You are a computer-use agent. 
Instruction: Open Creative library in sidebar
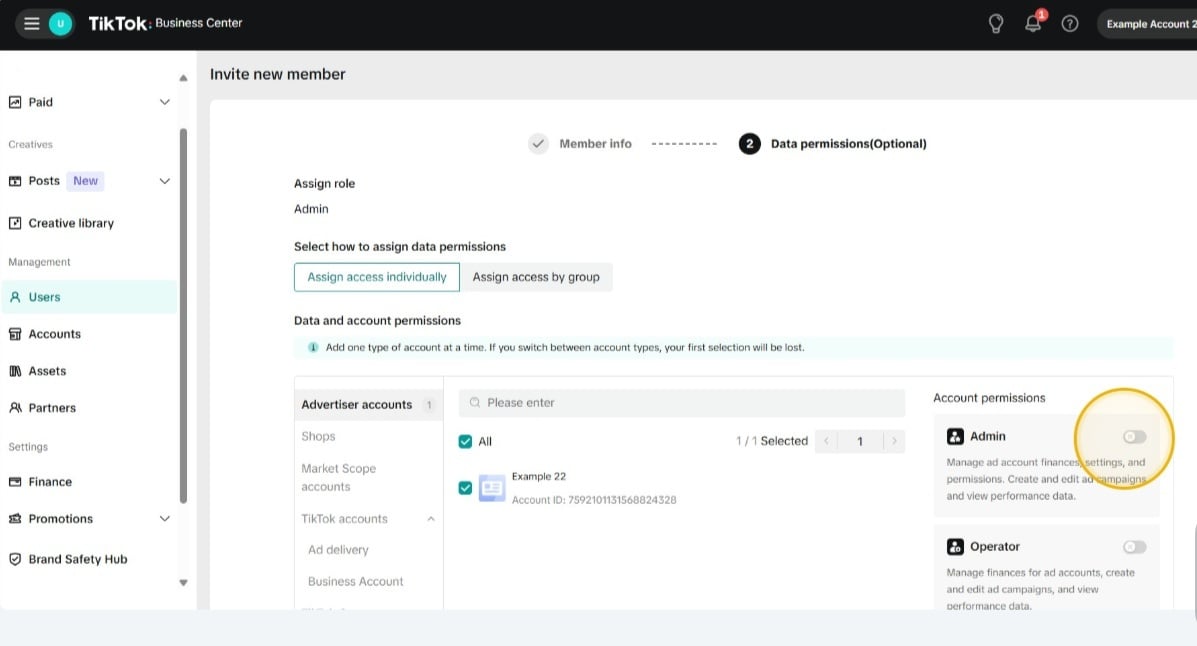click(x=70, y=223)
